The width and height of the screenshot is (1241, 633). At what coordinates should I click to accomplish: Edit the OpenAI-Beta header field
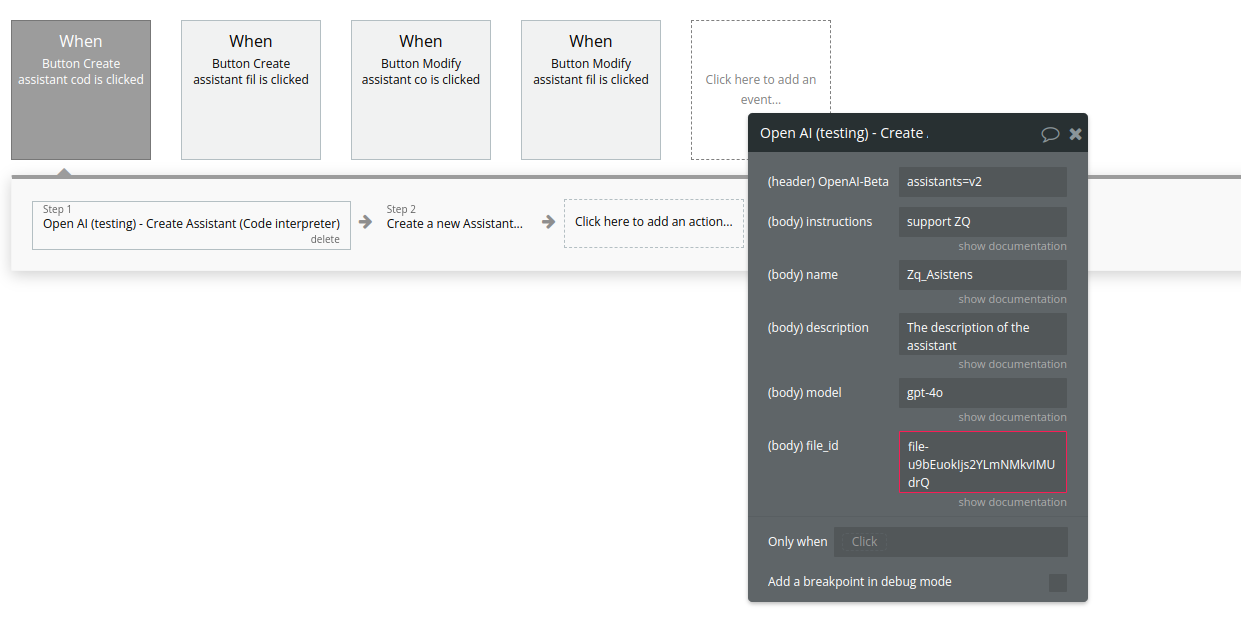(x=983, y=182)
